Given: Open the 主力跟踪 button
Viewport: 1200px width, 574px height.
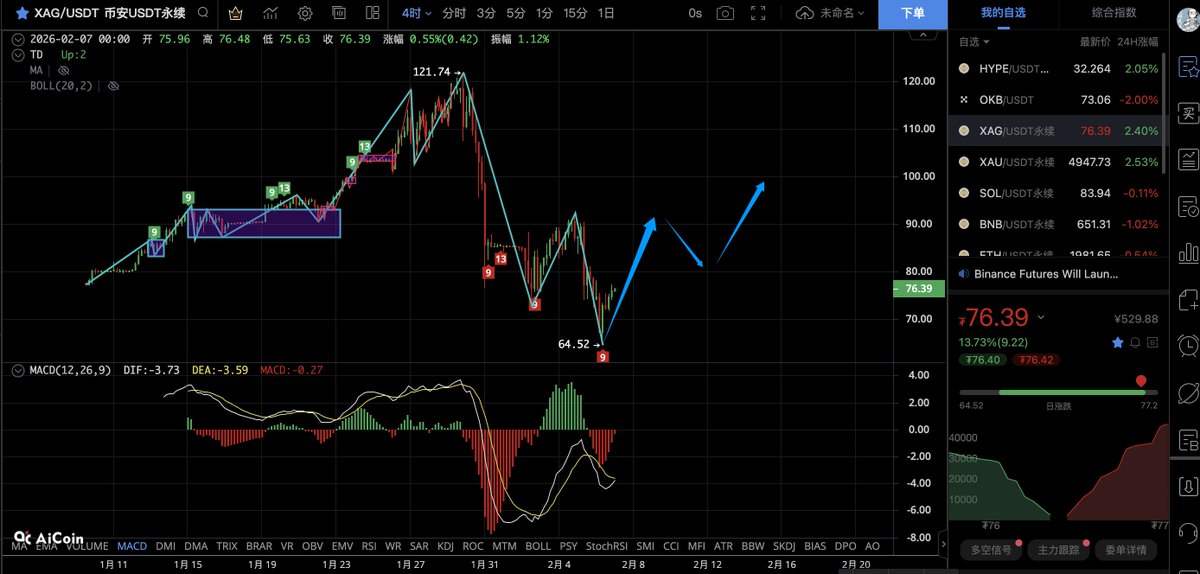Looking at the screenshot, I should click(x=1058, y=550).
